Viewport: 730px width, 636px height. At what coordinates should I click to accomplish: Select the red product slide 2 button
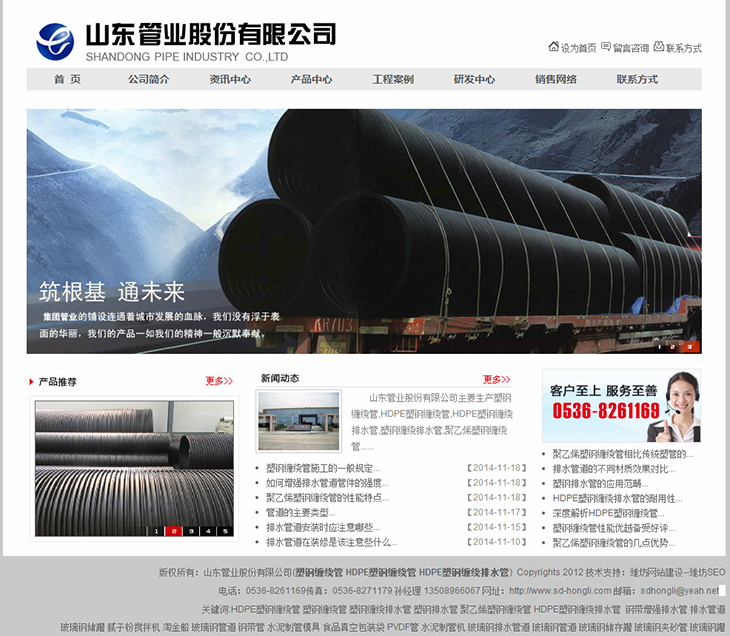[174, 531]
